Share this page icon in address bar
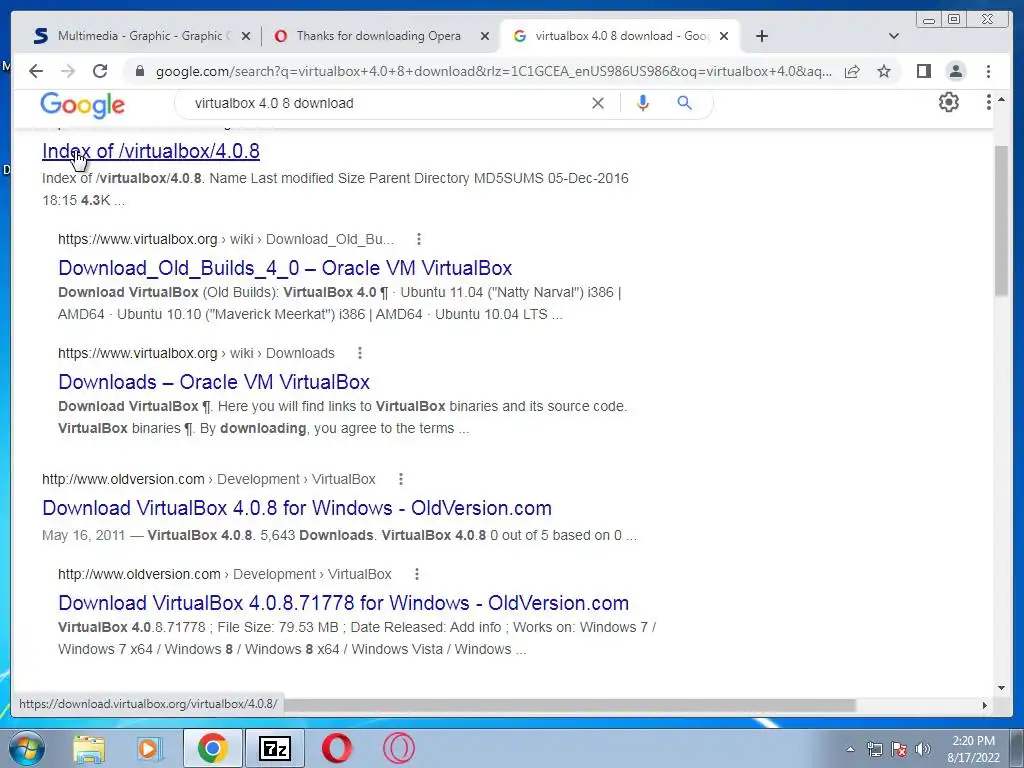 coord(852,71)
